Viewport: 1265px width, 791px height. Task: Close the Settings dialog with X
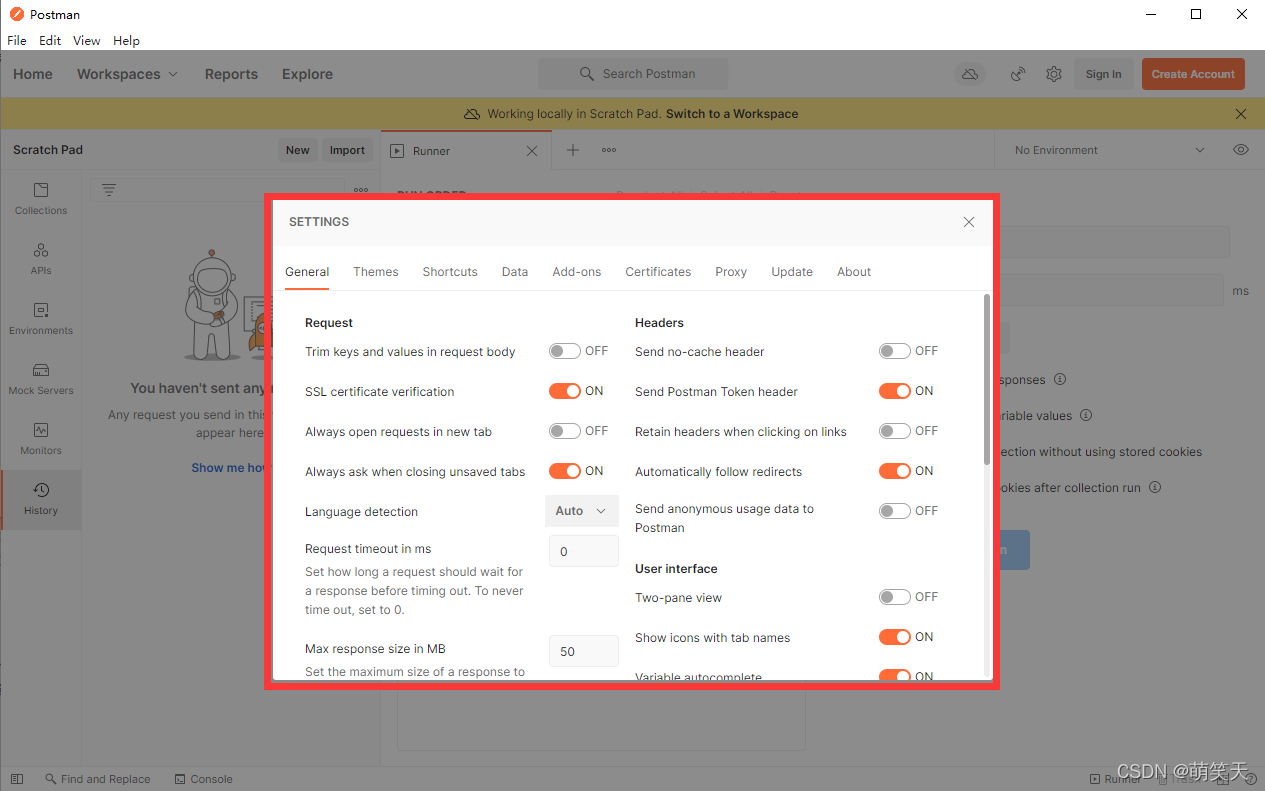(968, 222)
